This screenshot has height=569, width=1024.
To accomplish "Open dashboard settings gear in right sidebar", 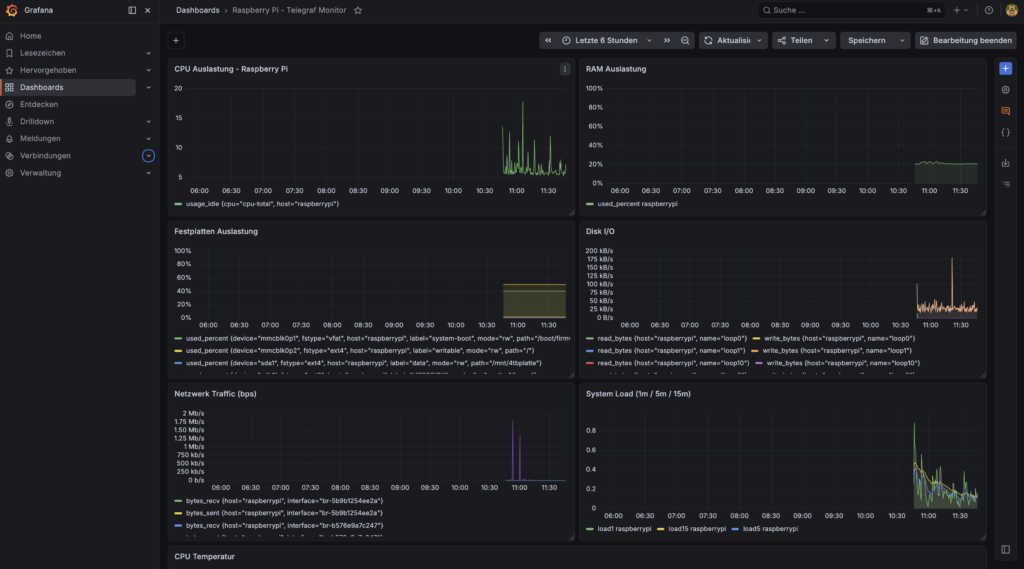I will pyautogui.click(x=1006, y=90).
